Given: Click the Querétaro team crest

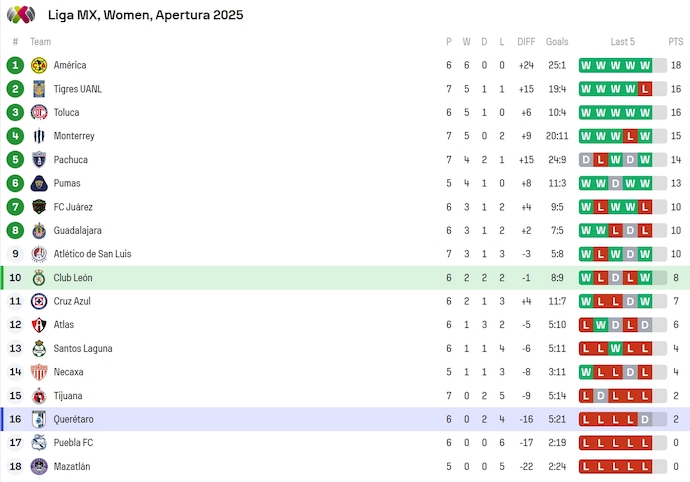Looking at the screenshot, I should point(39,419).
